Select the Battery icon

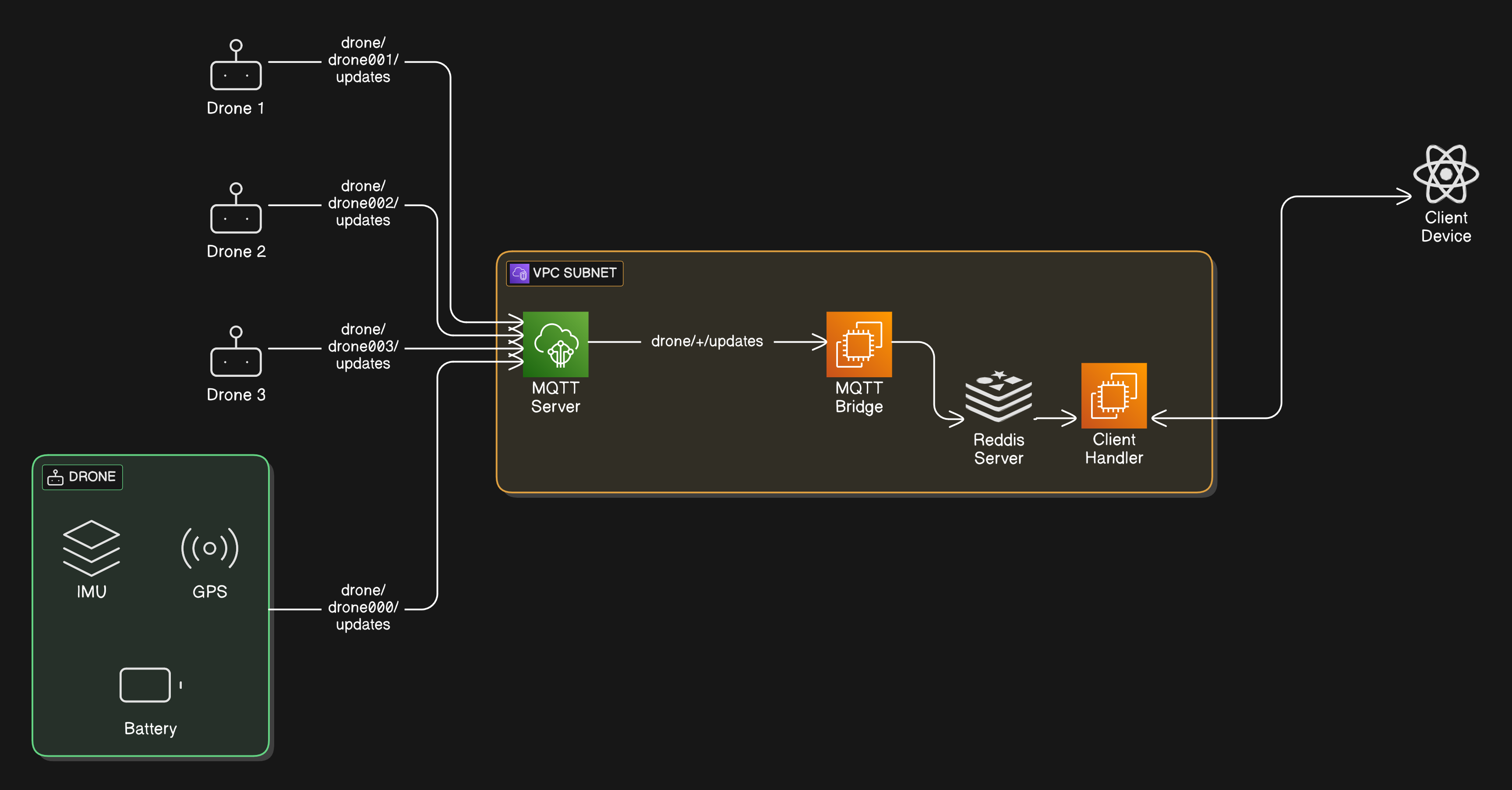click(x=151, y=685)
